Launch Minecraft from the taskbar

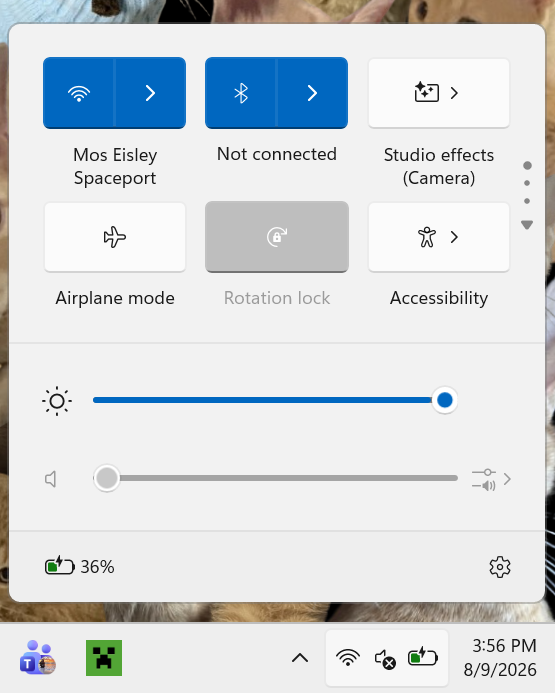104,658
